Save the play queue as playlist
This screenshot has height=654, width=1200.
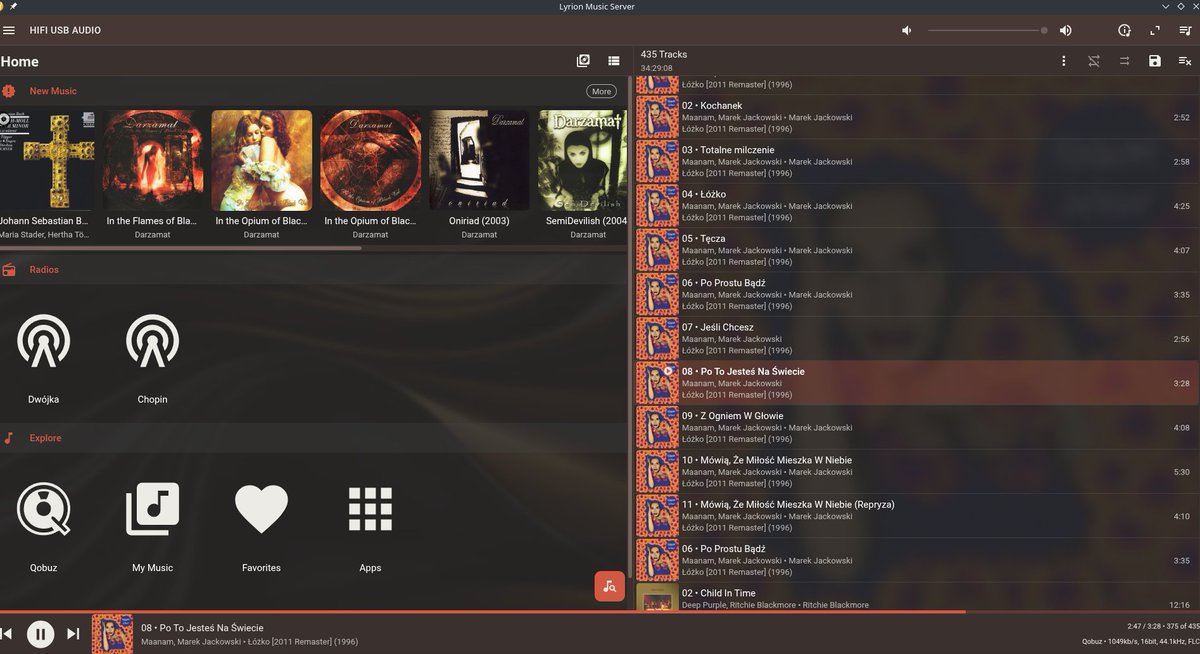[x=1155, y=61]
